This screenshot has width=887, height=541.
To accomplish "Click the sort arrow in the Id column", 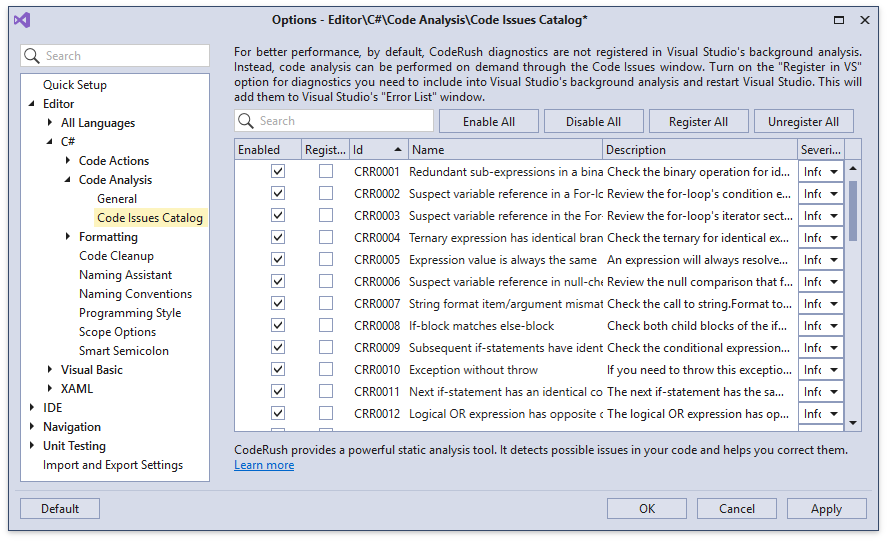I will pyautogui.click(x=398, y=150).
